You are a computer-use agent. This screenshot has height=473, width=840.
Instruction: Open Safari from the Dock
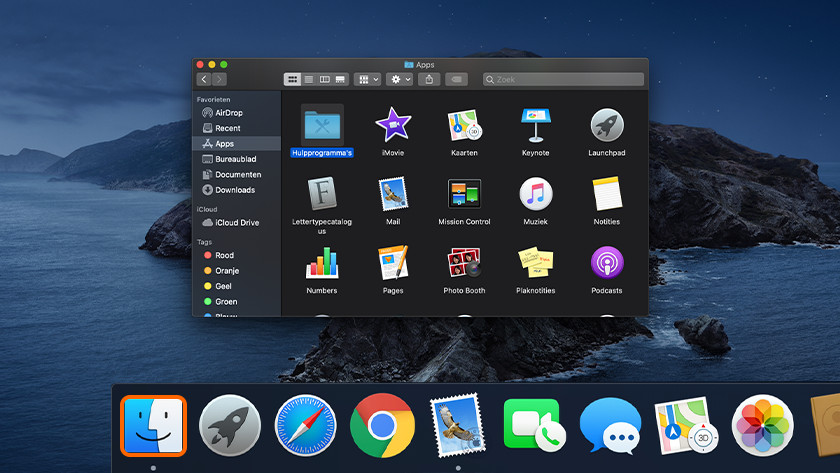tap(306, 425)
